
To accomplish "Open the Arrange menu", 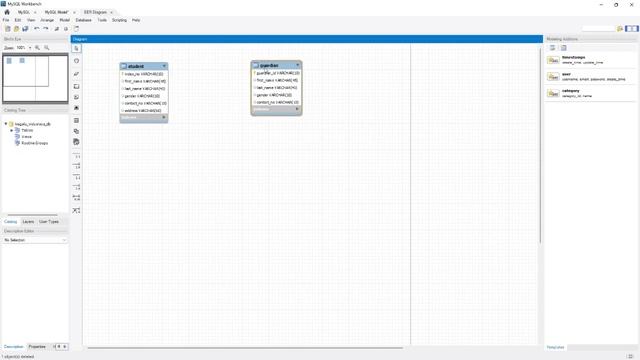I will click(x=47, y=20).
